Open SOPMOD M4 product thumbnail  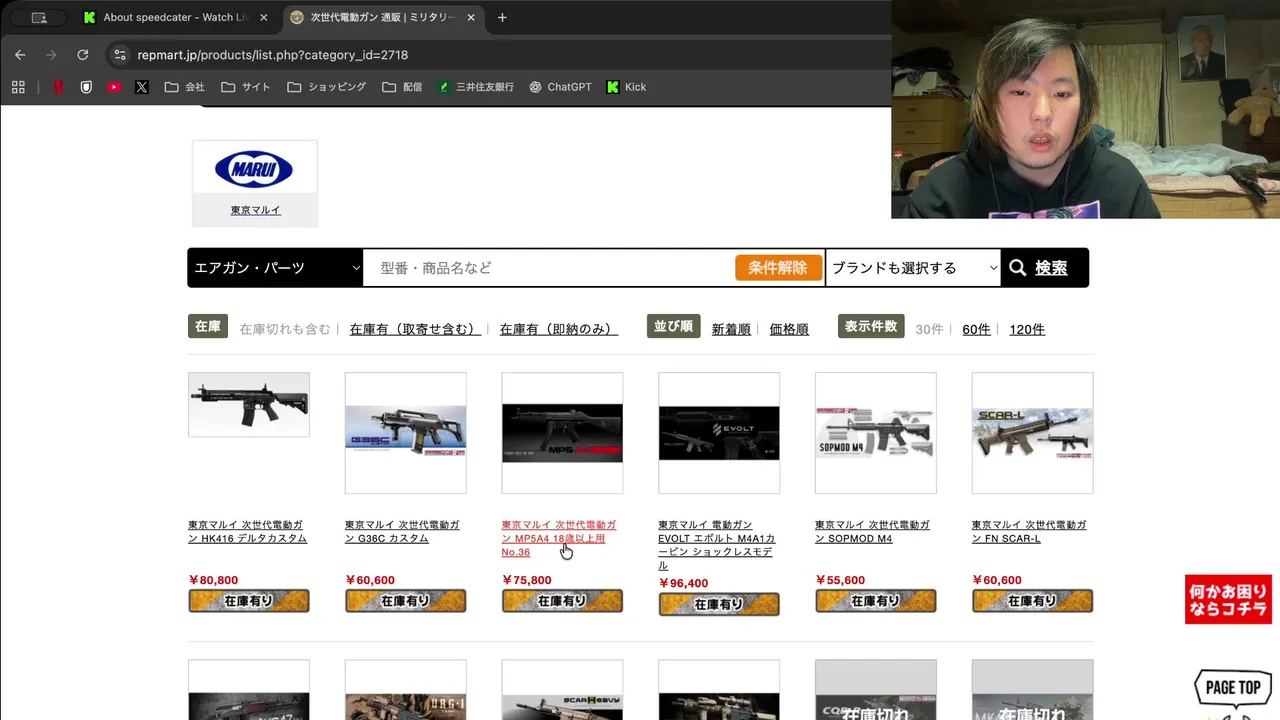876,433
